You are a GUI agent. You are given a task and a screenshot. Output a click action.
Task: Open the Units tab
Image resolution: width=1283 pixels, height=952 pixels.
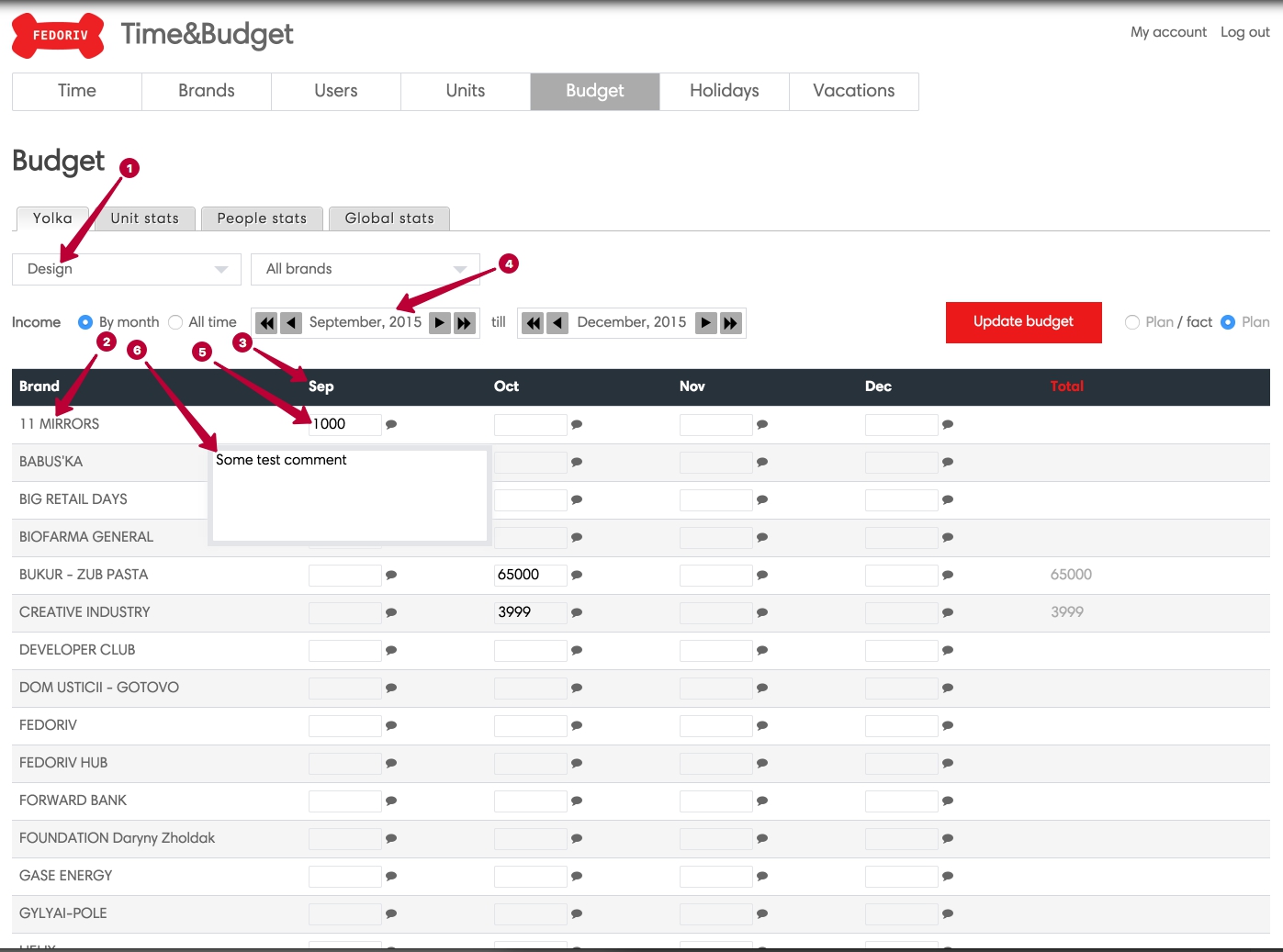pos(466,91)
